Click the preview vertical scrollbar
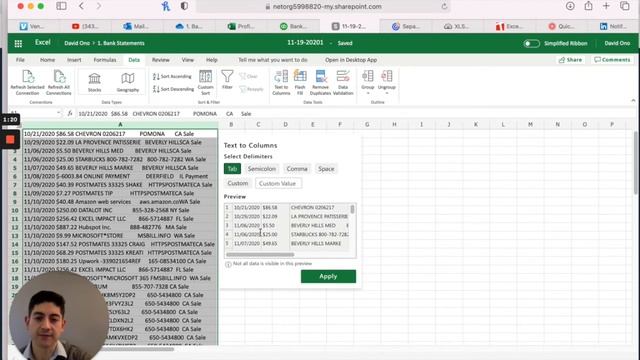This screenshot has height=360, width=640. point(352,209)
